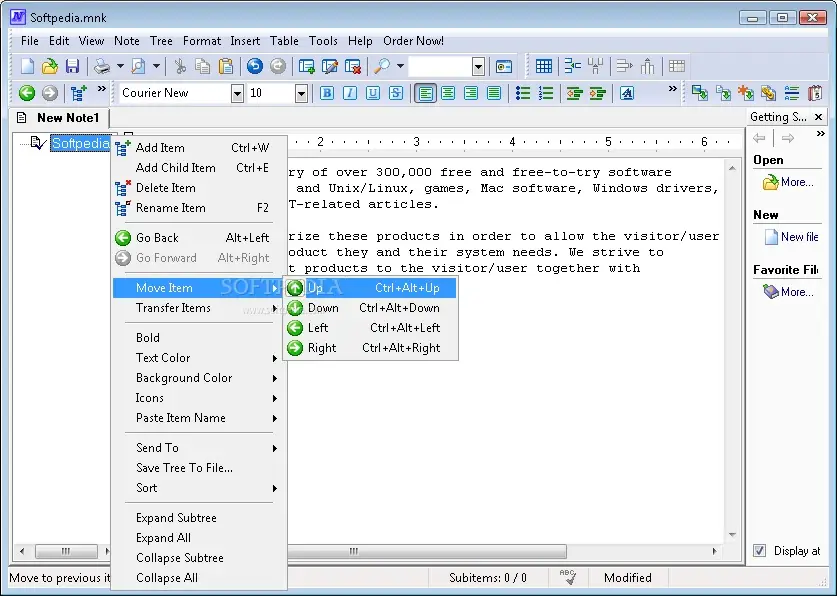Screen dimensions: 837x596
Task: Click the Copy toolbar icon
Action: [x=202, y=66]
